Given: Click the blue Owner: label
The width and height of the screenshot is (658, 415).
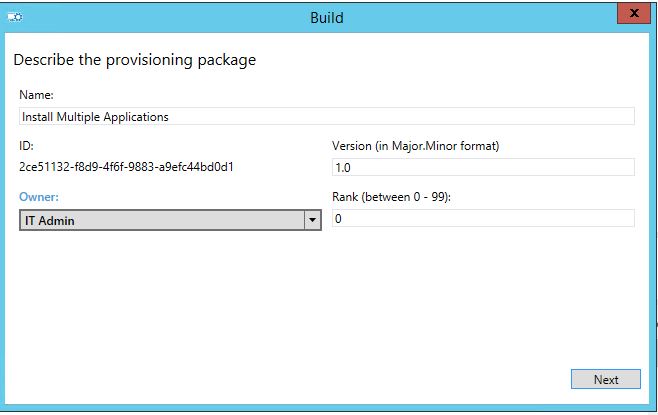Looking at the screenshot, I should point(39,197).
